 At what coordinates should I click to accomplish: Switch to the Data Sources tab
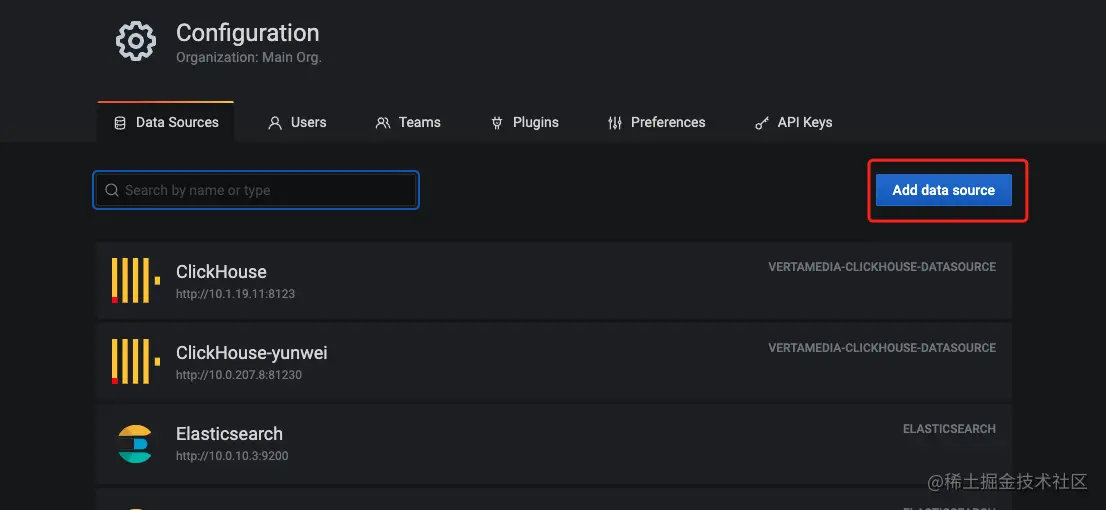pyautogui.click(x=166, y=122)
